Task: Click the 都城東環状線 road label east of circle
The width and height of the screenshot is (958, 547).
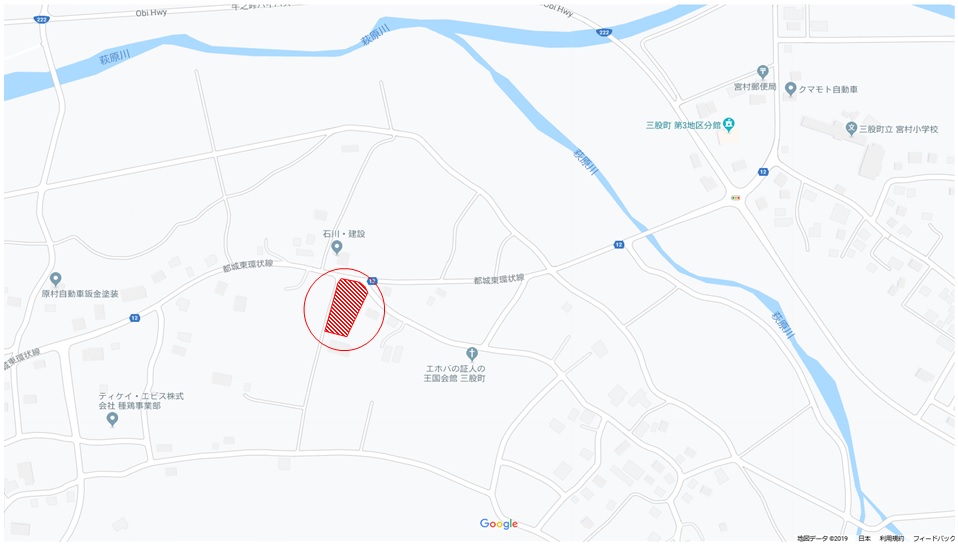Action: (499, 279)
